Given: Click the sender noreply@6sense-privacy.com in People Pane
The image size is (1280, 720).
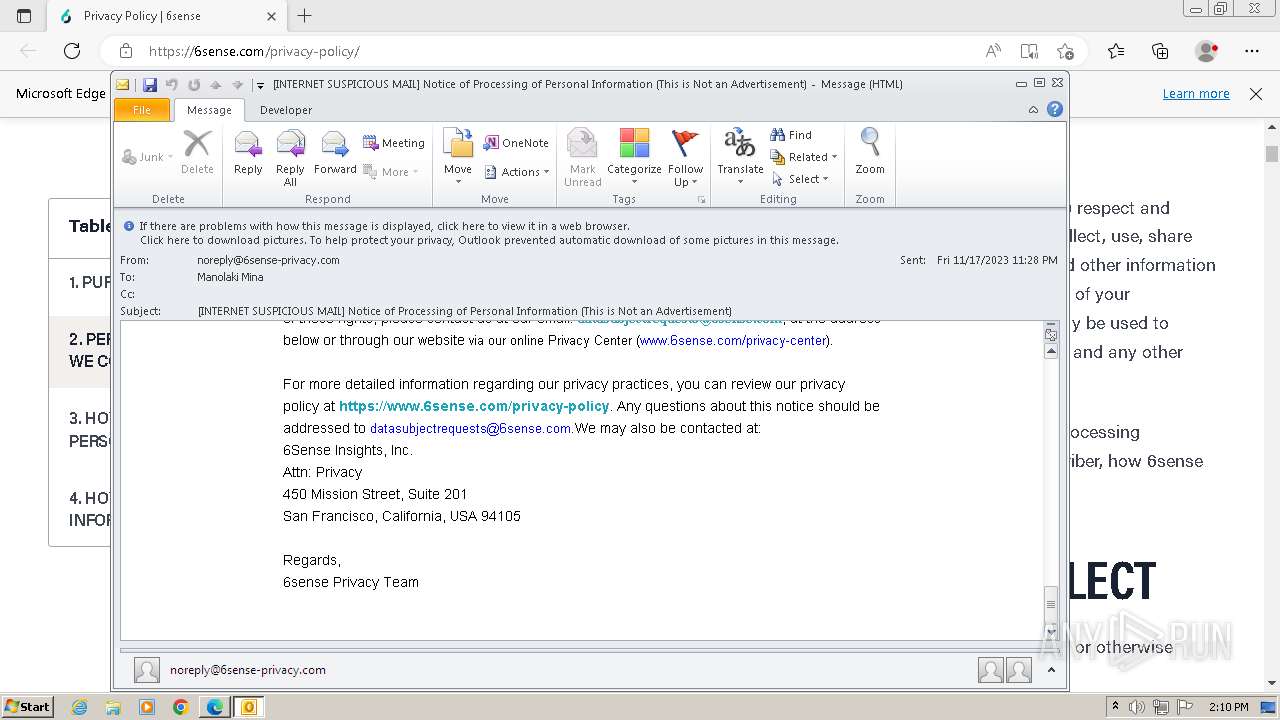Looking at the screenshot, I should point(248,670).
